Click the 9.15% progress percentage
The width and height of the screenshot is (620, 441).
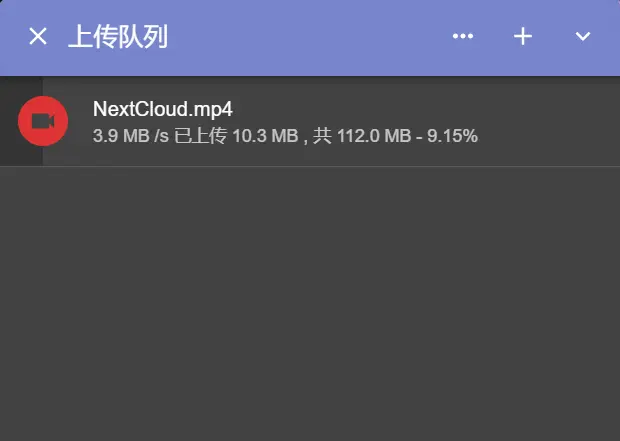pos(452,136)
